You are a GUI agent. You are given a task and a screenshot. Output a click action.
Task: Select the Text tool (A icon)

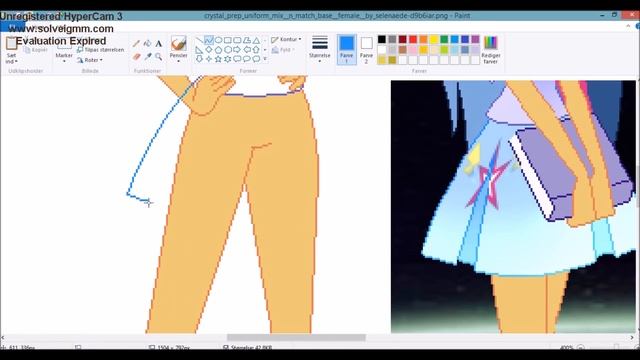pyautogui.click(x=159, y=43)
